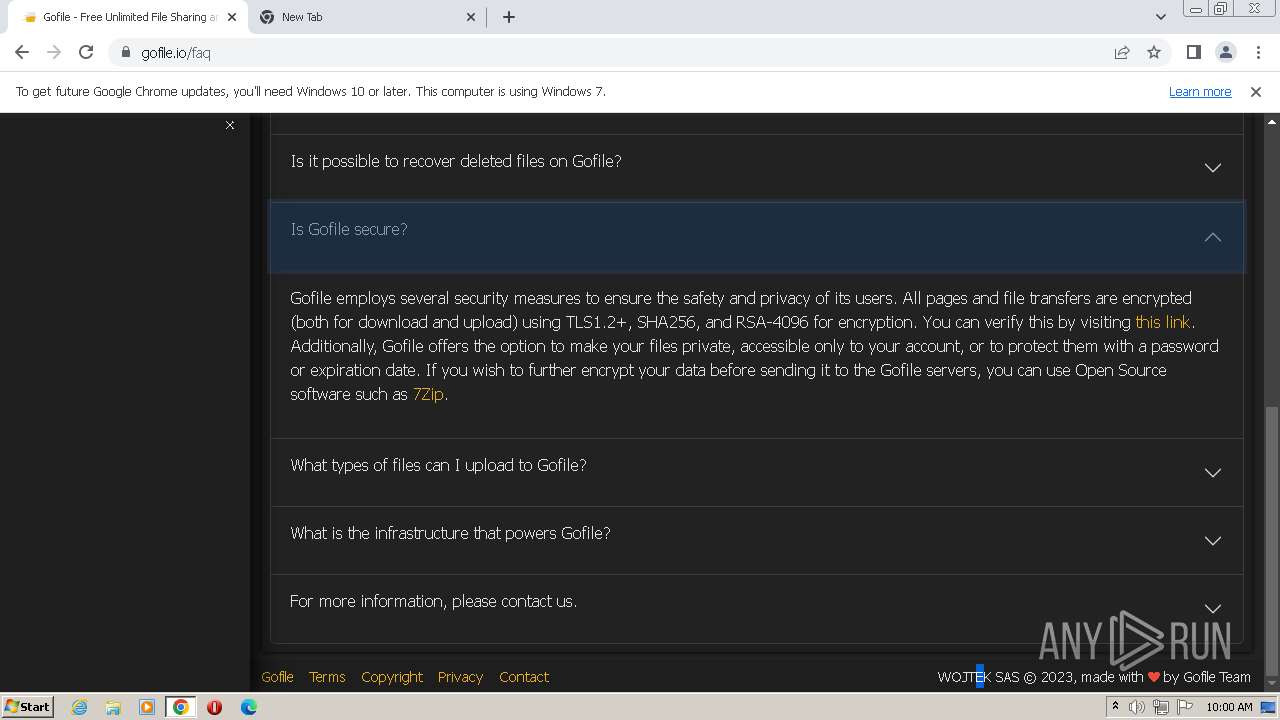Screen dimensions: 1280x720
Task: Open File Explorer from the taskbar
Action: tap(113, 707)
